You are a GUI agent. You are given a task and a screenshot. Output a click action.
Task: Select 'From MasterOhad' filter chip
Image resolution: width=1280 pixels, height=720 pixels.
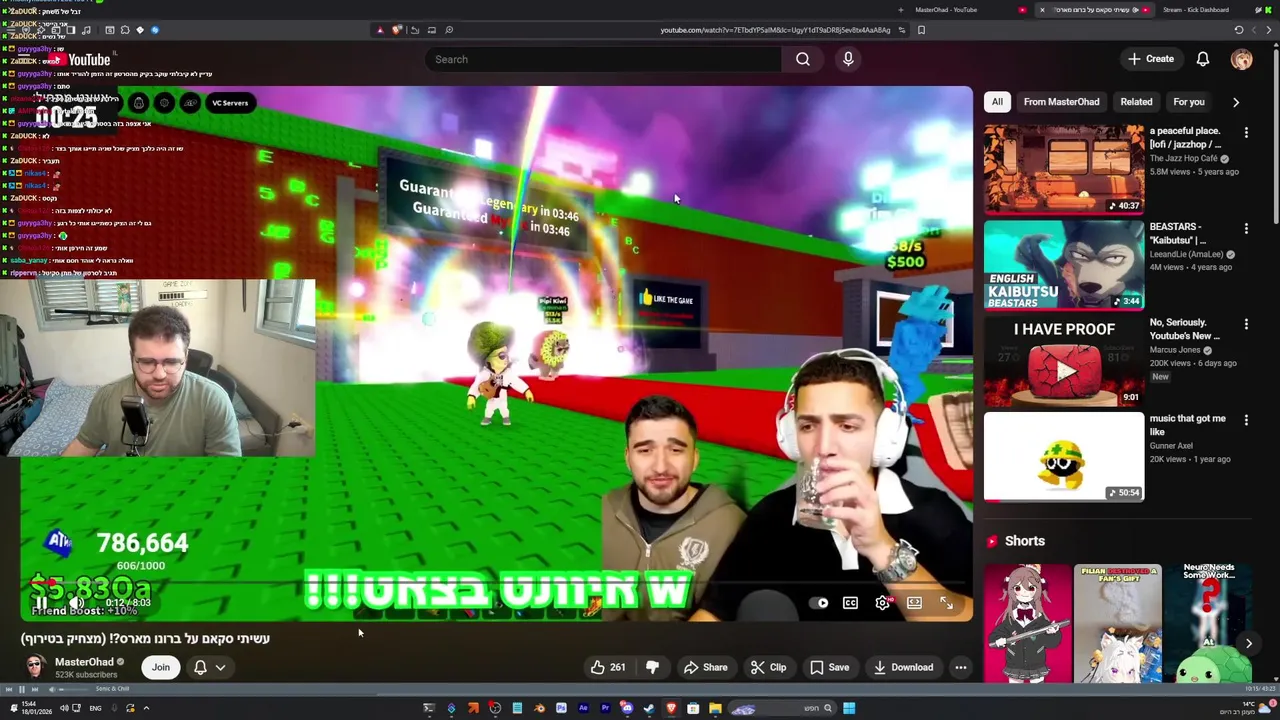1061,102
